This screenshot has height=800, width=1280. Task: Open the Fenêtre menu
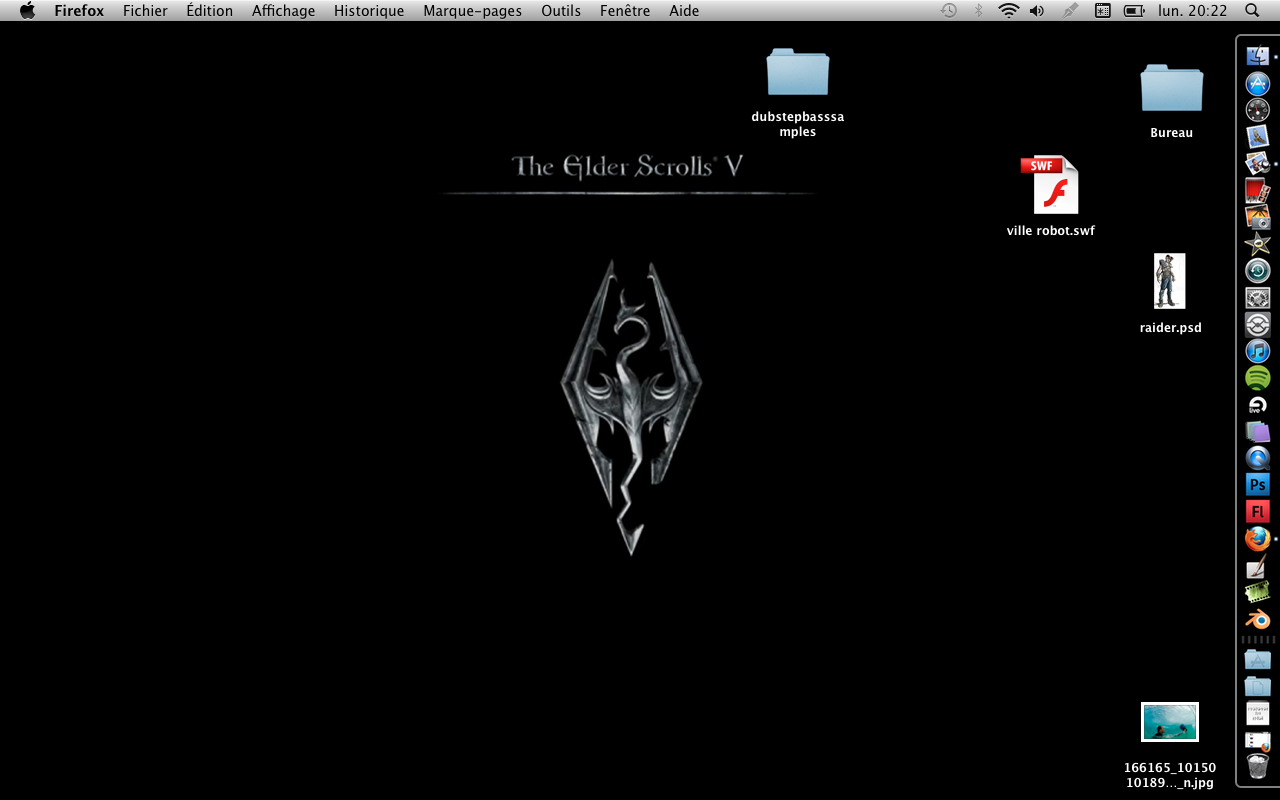pyautogui.click(x=625, y=11)
